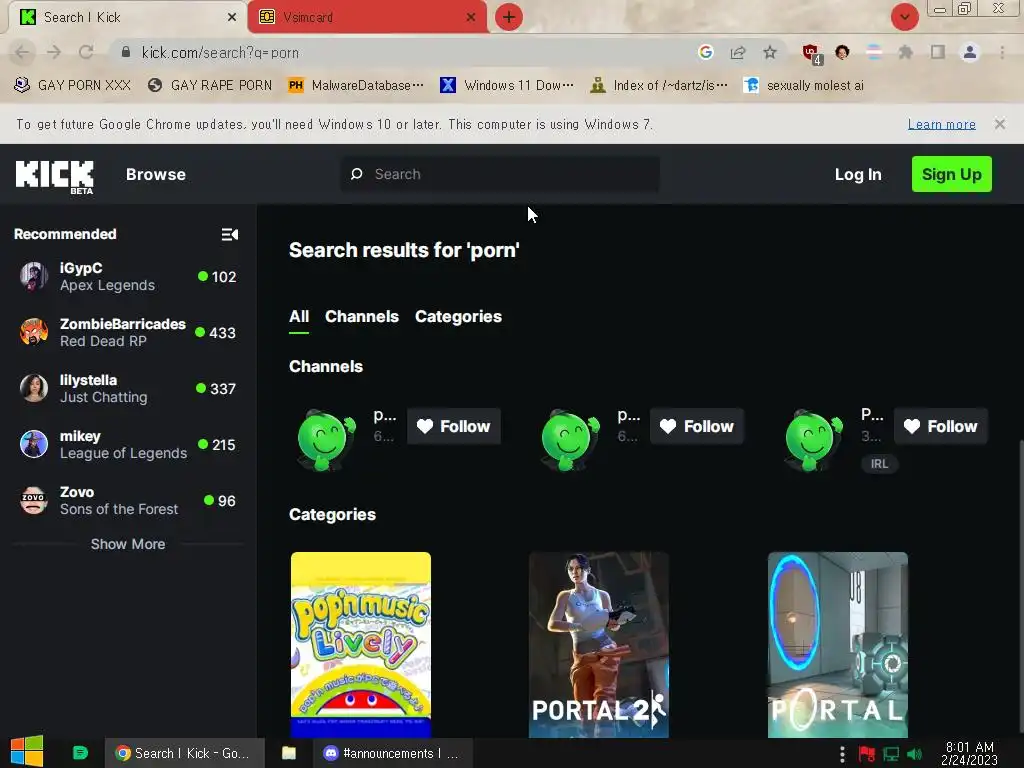The height and width of the screenshot is (768, 1024).
Task: Open the Index of /~dartz bookmark
Action: click(658, 85)
